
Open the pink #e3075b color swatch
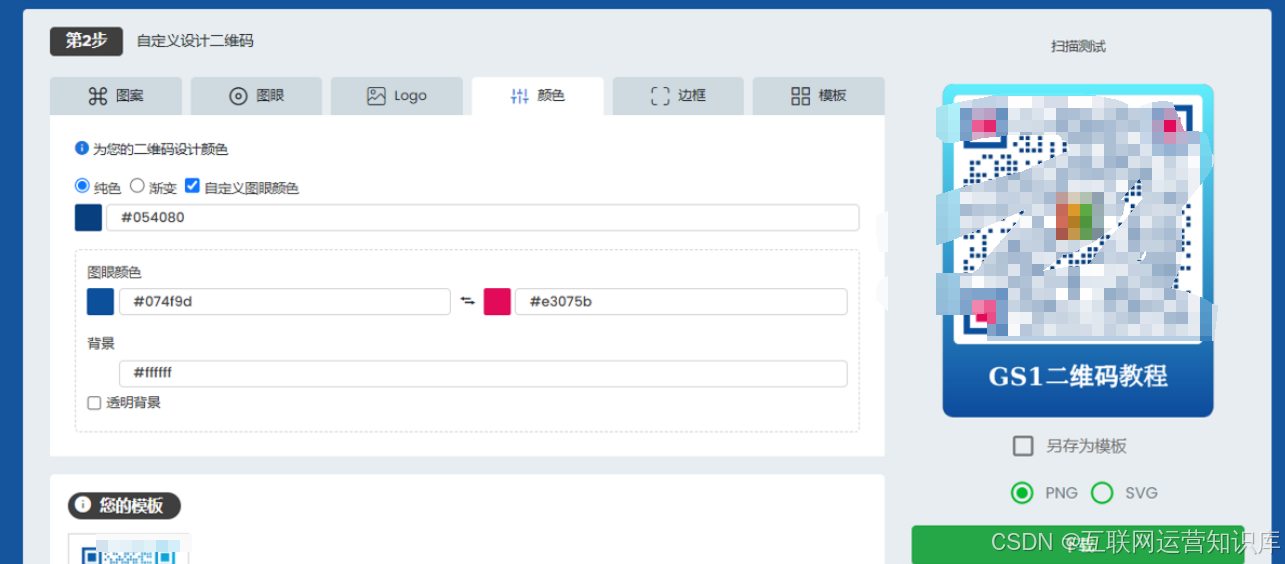click(x=497, y=302)
